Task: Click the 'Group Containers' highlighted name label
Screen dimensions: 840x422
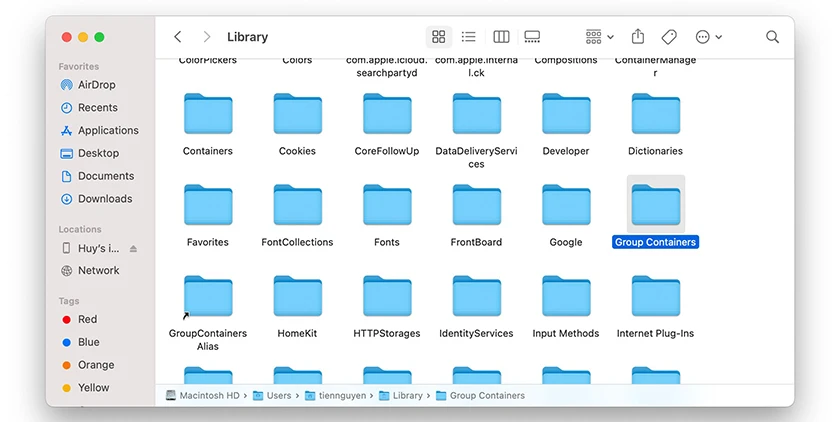Action: 655,242
